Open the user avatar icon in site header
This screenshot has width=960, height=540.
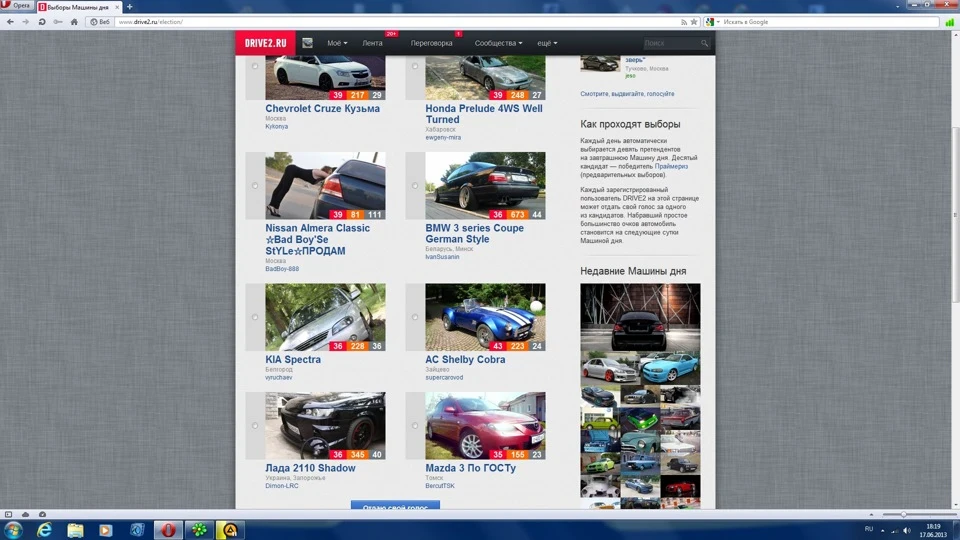(x=307, y=43)
